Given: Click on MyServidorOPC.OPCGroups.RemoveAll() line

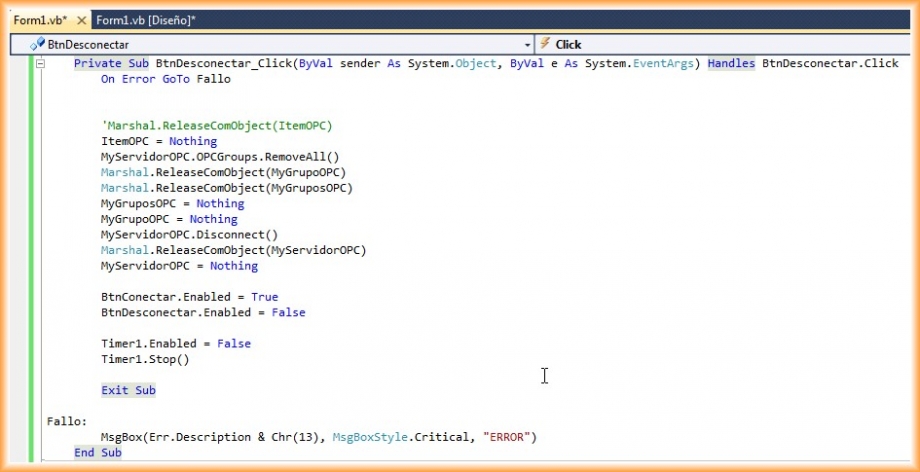Looking at the screenshot, I should [x=220, y=157].
